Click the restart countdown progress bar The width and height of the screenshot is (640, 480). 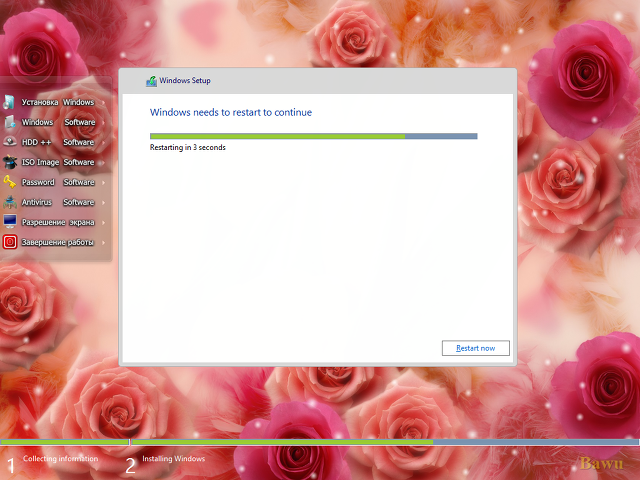click(x=313, y=136)
